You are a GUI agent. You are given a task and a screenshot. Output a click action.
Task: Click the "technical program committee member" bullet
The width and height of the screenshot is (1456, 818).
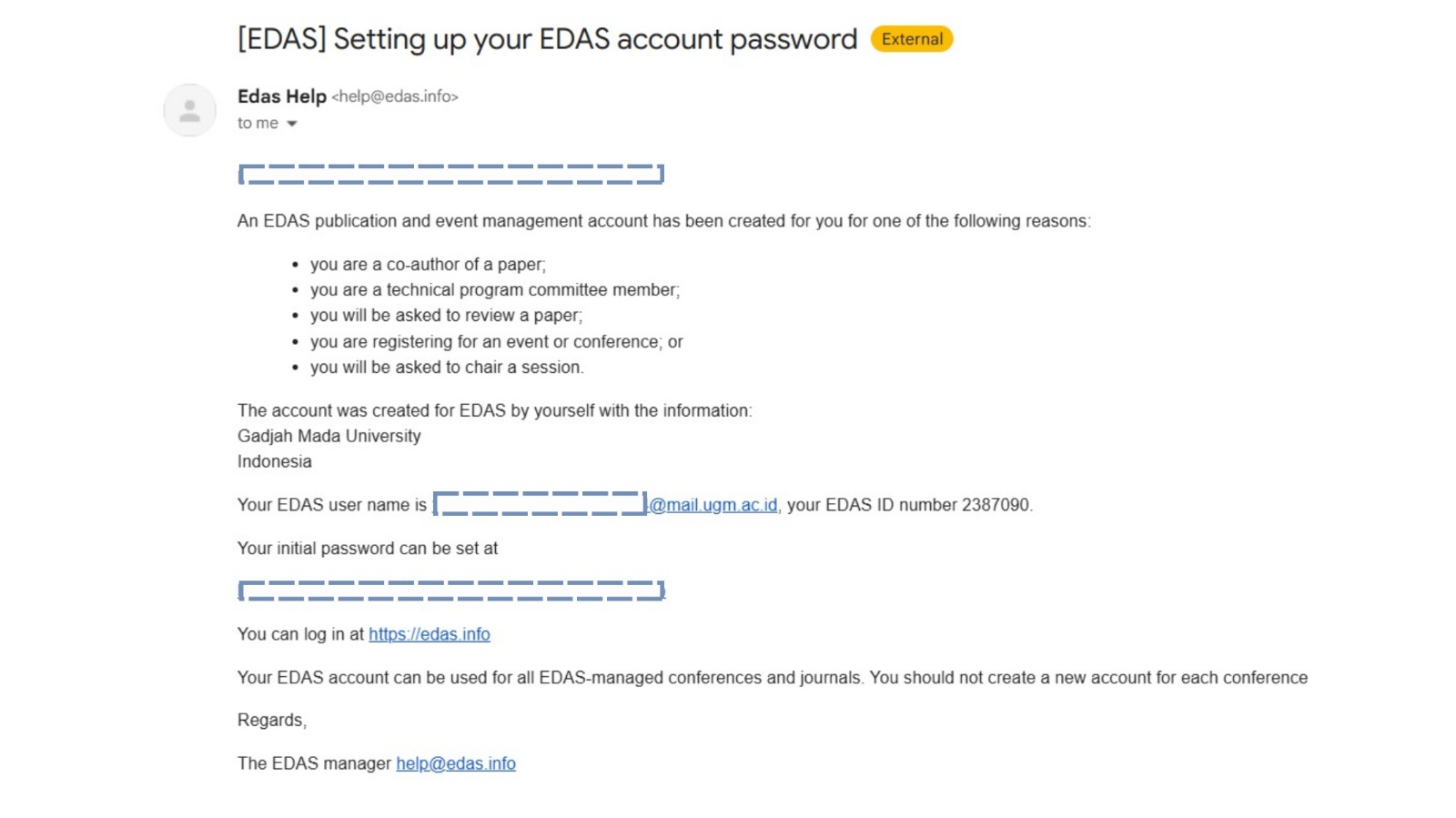coord(494,290)
